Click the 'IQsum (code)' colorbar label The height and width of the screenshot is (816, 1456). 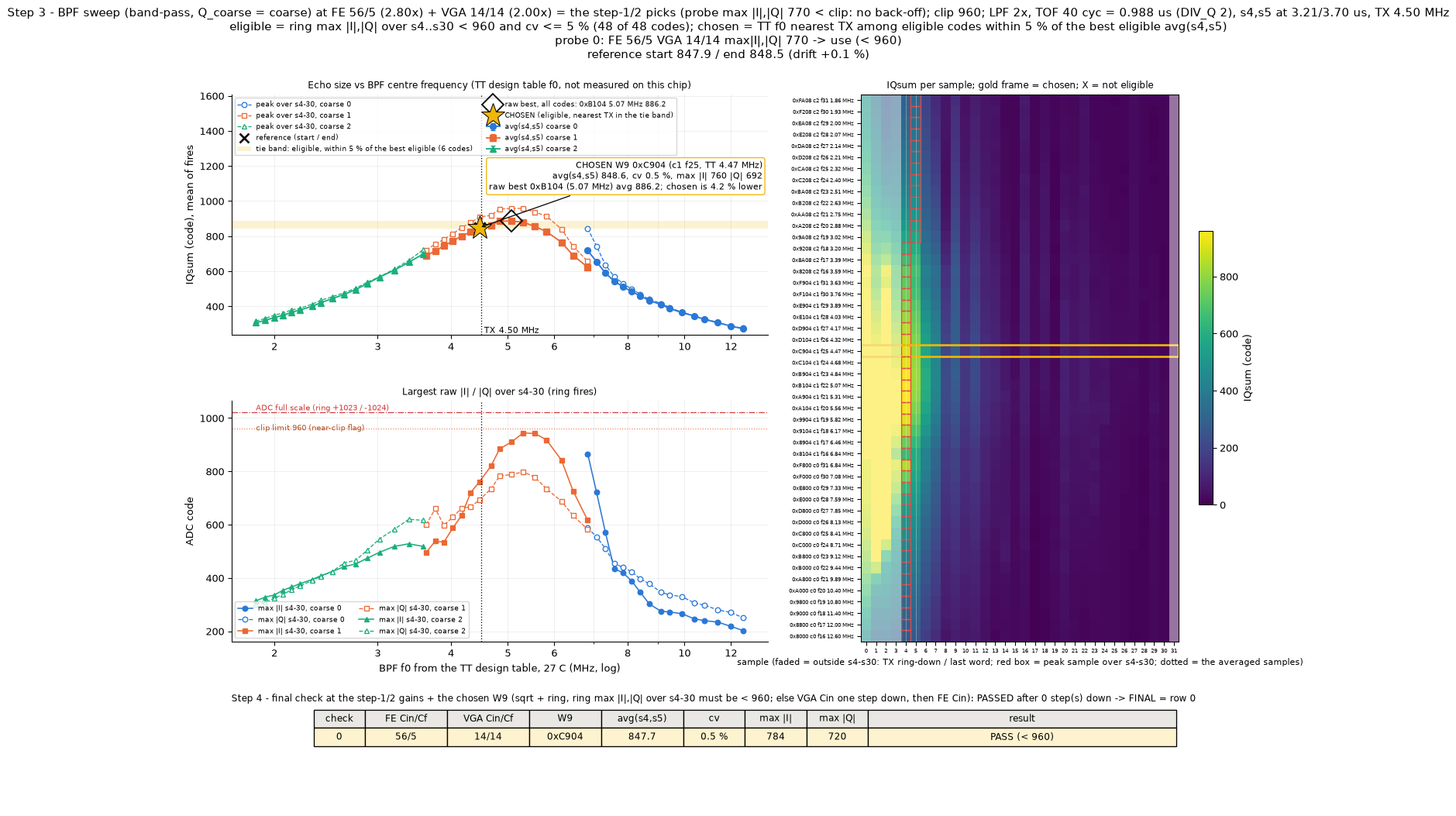1248,368
